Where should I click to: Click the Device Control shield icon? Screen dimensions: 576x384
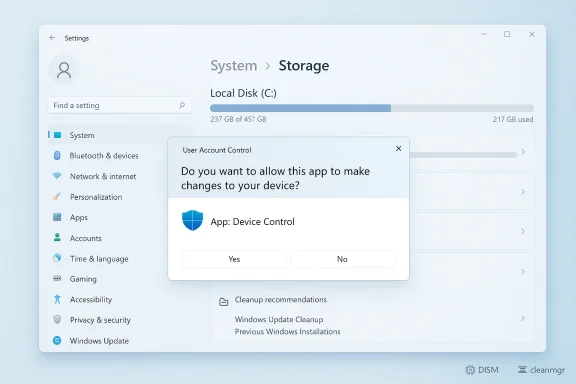tap(192, 220)
